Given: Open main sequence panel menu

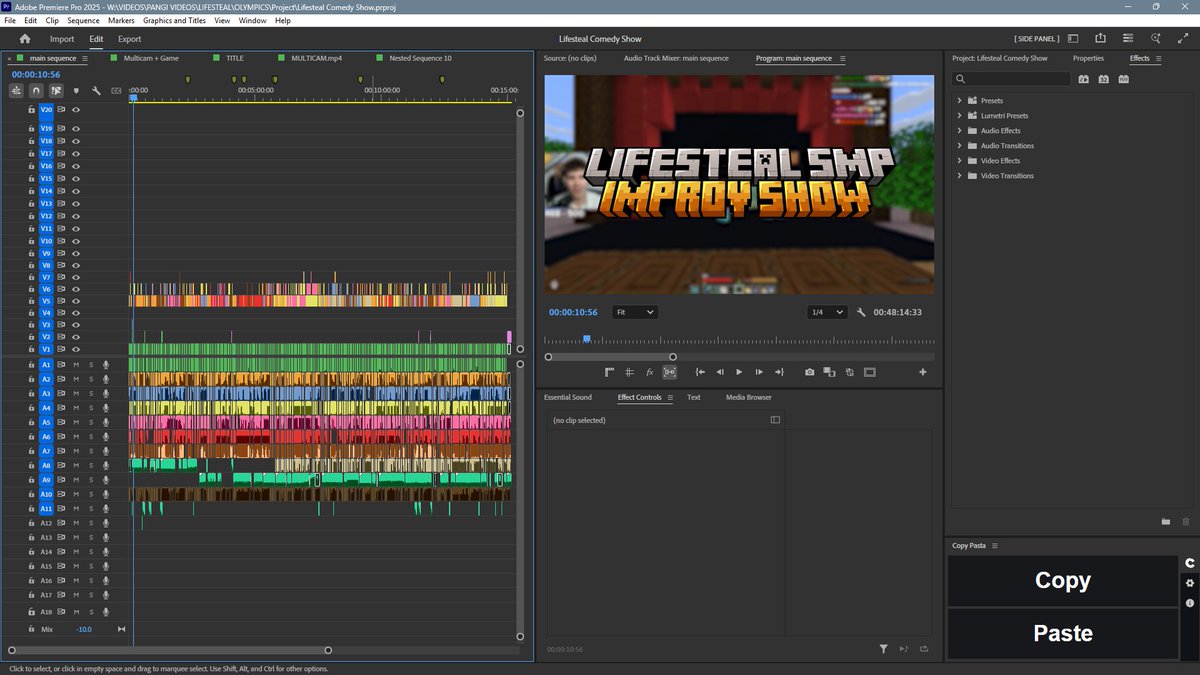Looking at the screenshot, I should coord(85,59).
